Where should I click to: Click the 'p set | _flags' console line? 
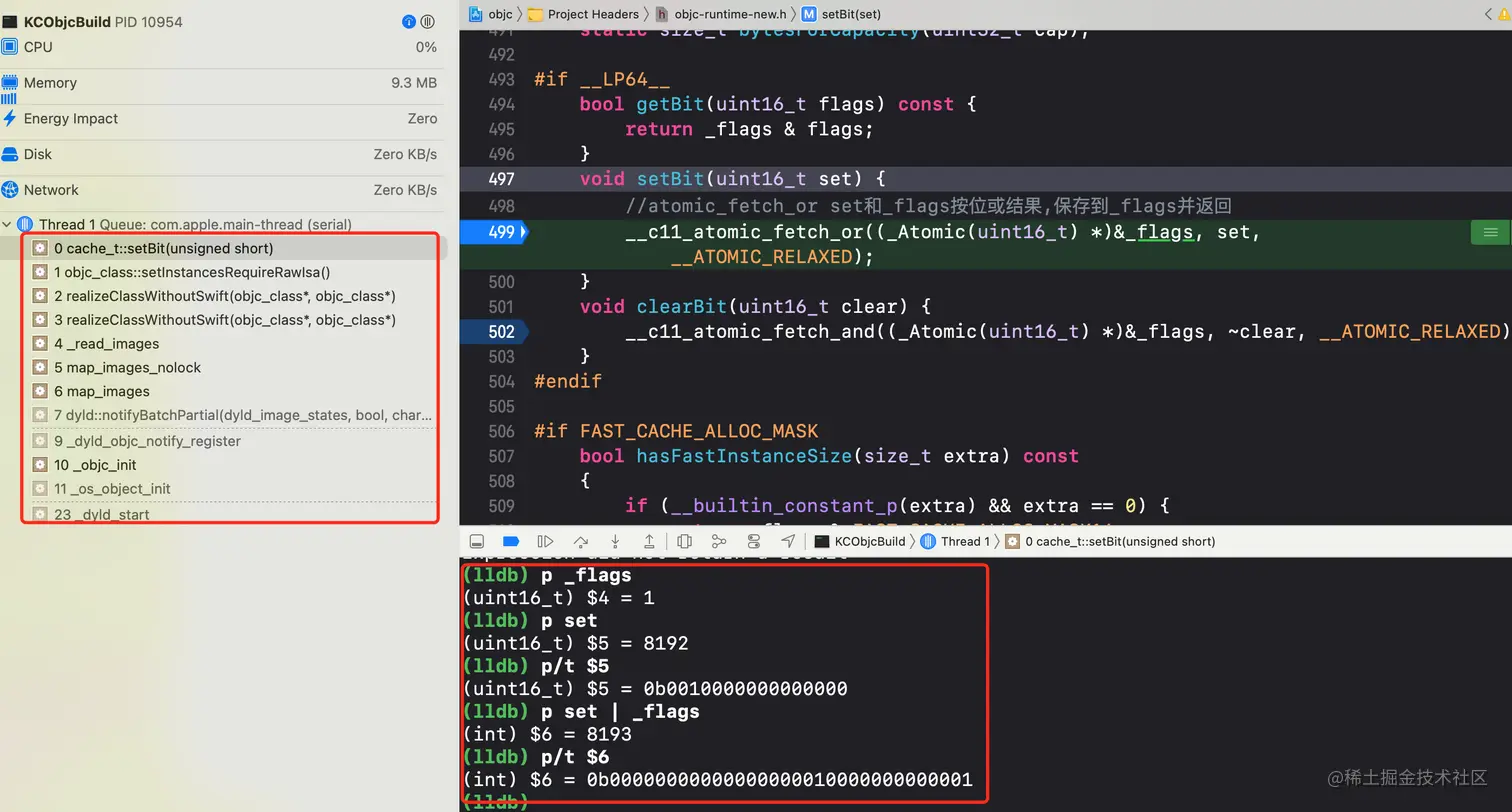[581, 712]
